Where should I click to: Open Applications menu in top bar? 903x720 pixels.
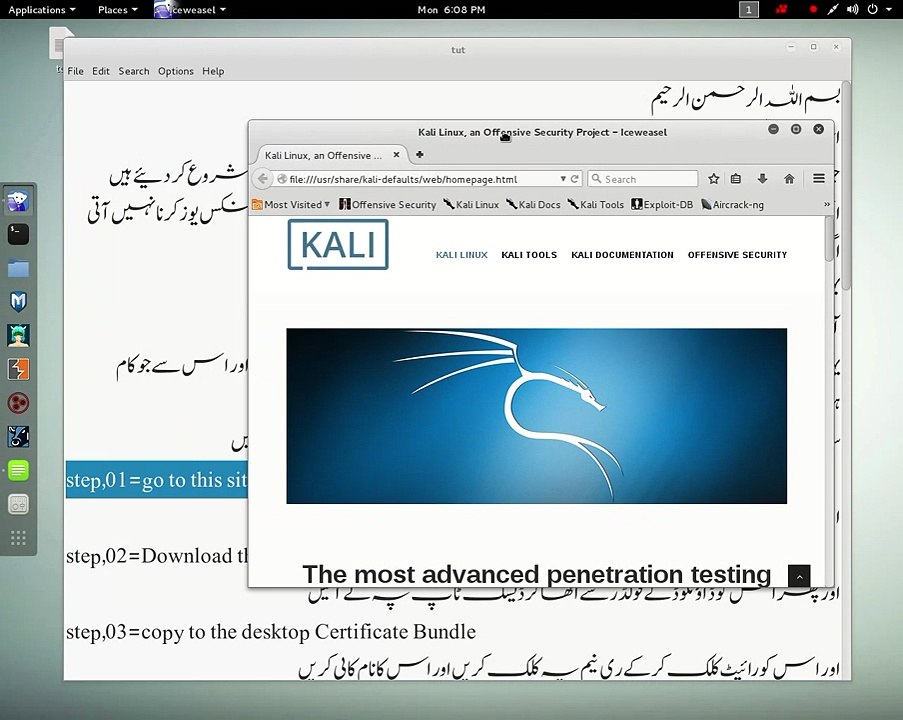point(41,10)
